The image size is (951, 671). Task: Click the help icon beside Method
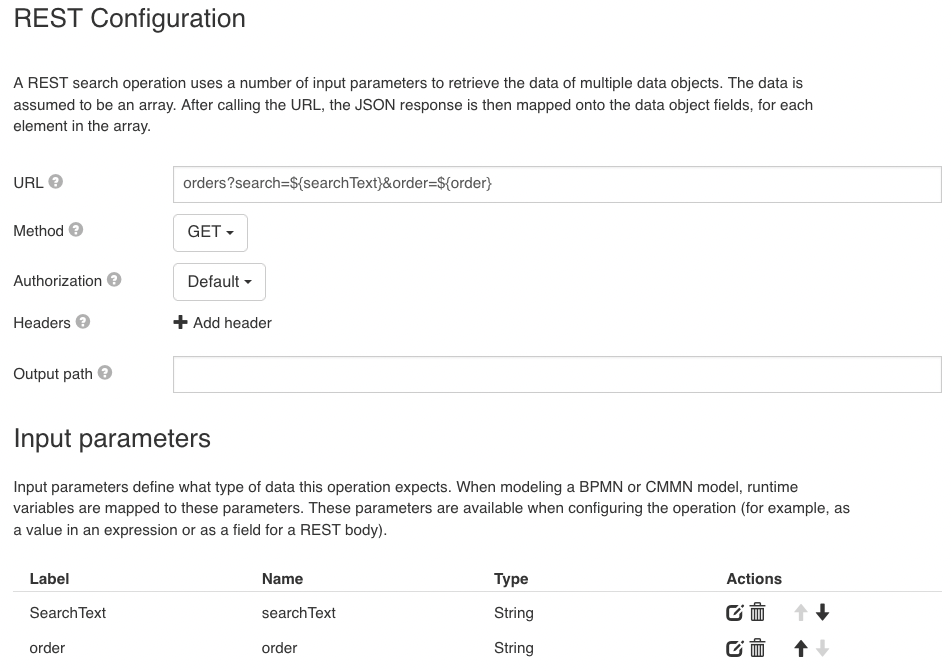point(76,230)
